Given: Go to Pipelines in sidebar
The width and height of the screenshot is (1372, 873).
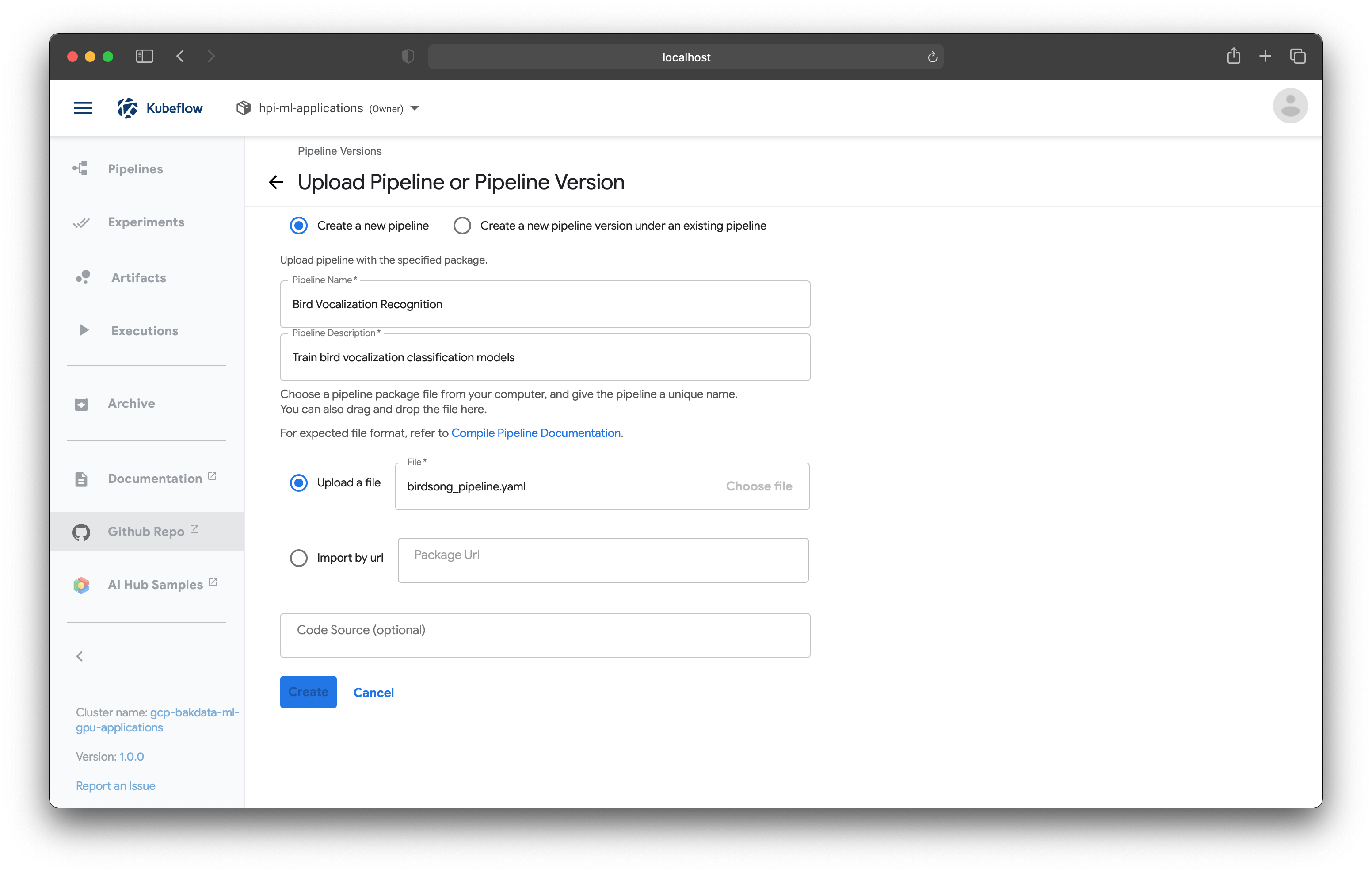Looking at the screenshot, I should [x=135, y=169].
